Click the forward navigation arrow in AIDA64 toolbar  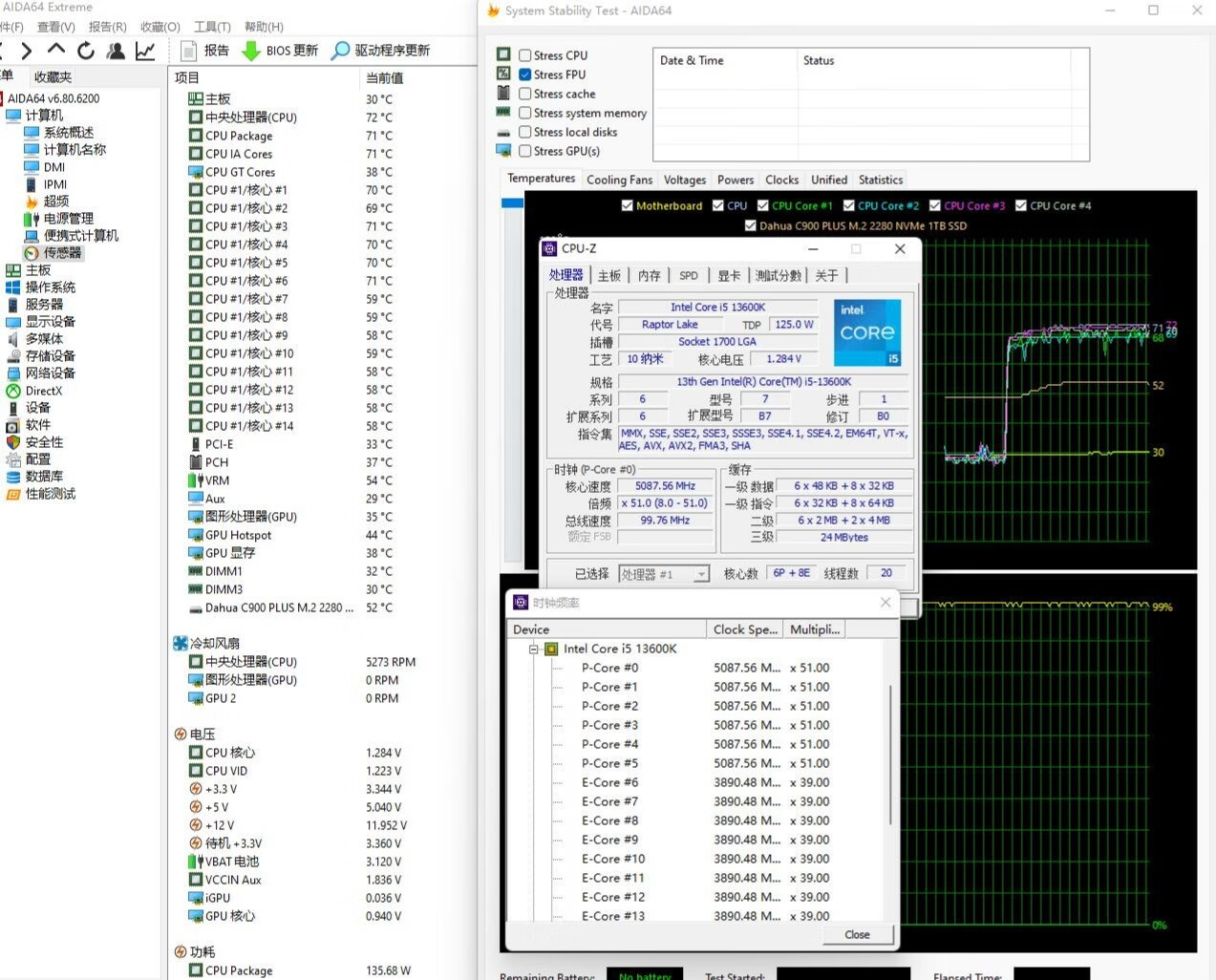27,51
